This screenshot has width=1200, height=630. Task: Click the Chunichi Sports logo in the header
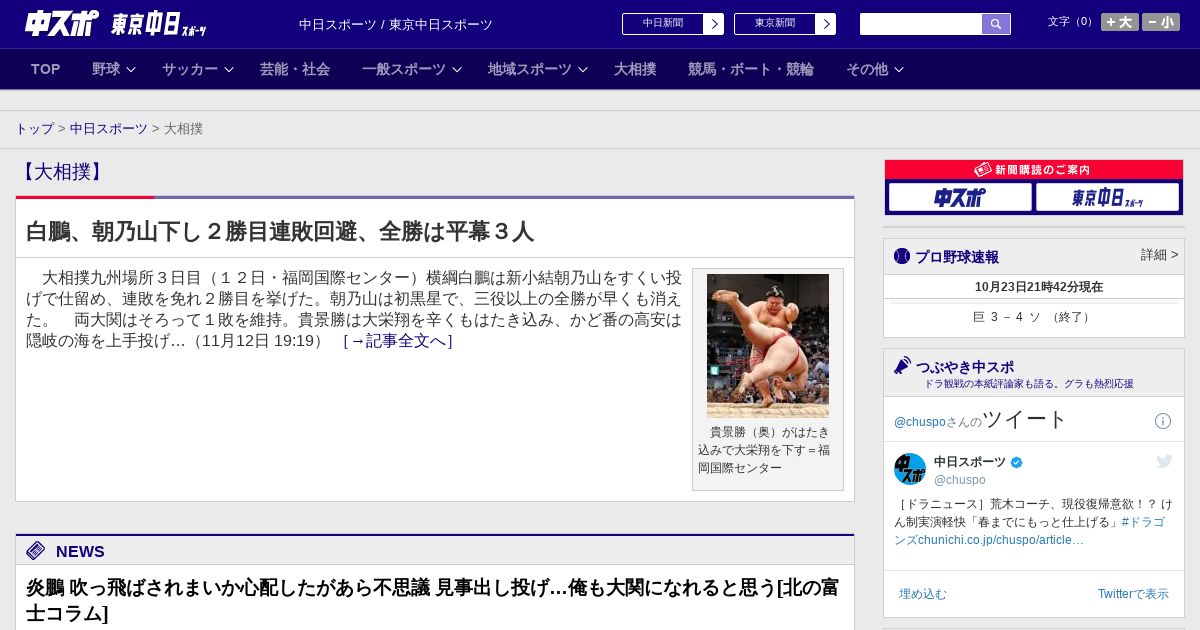coord(62,23)
